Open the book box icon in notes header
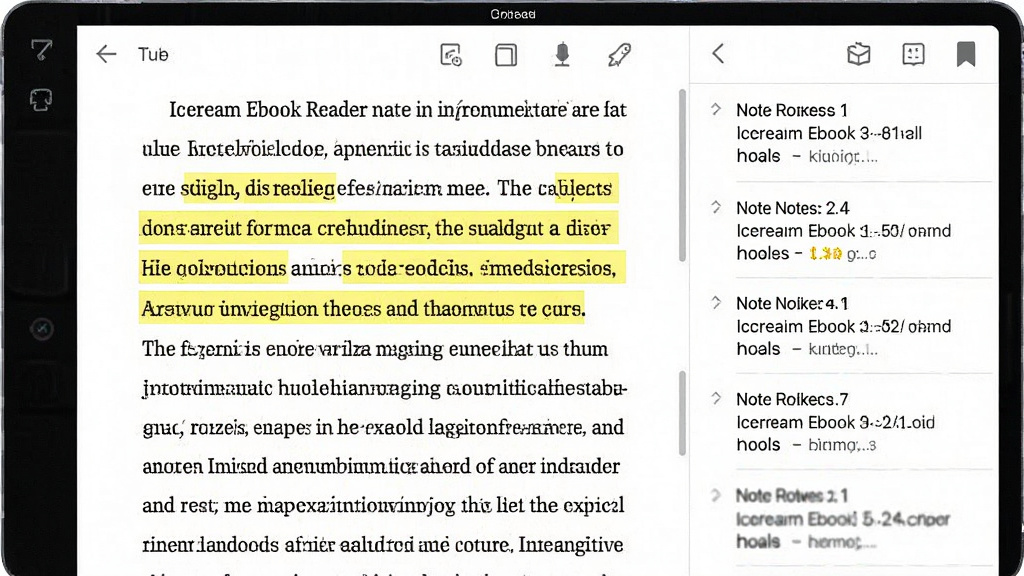Viewport: 1024px width, 576px height. [x=859, y=54]
